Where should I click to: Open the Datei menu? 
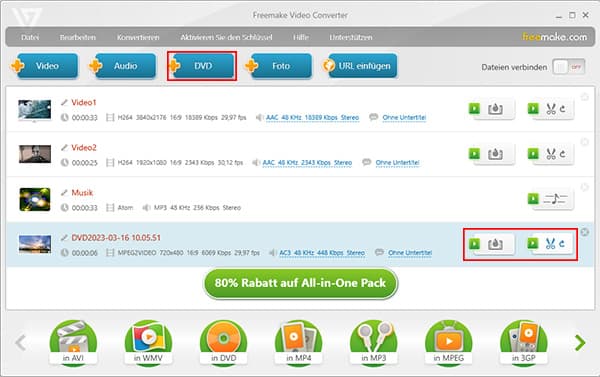[x=30, y=37]
